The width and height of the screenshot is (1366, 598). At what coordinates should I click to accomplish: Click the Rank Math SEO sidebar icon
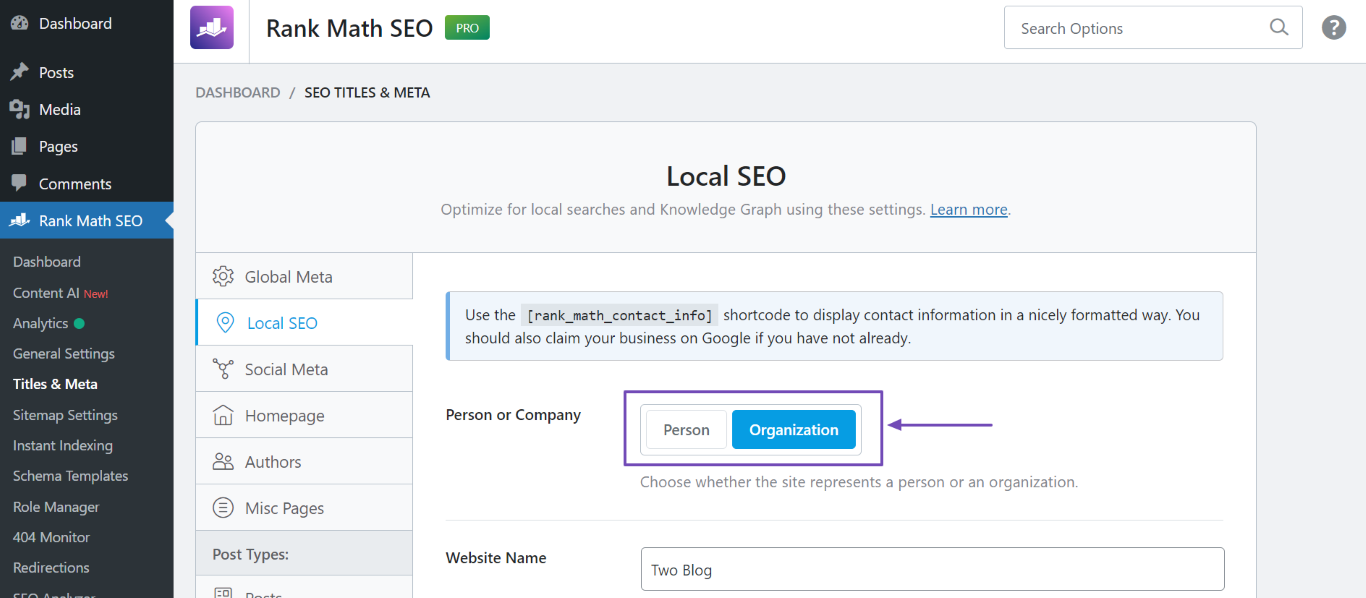(x=19, y=220)
